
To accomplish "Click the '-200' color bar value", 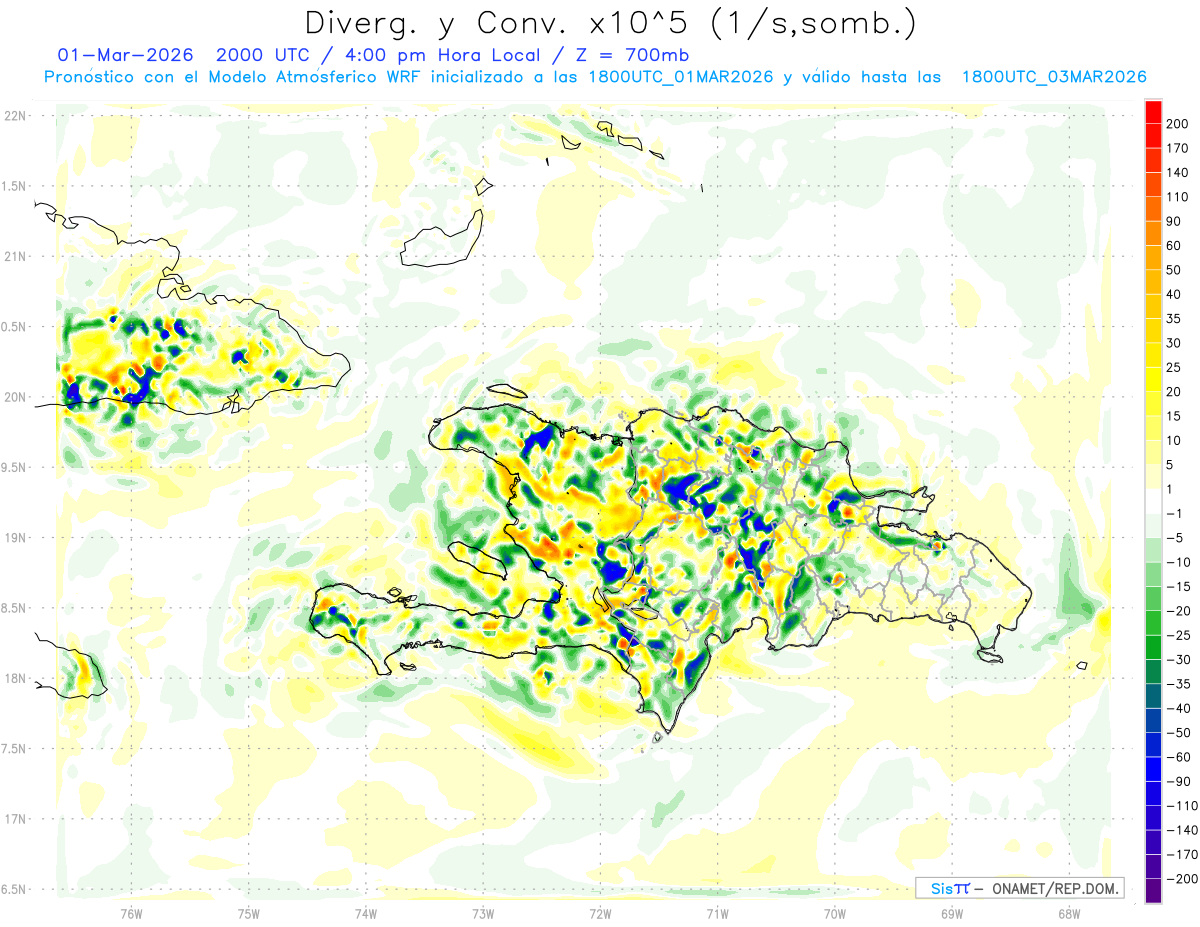I will click(x=1181, y=879).
